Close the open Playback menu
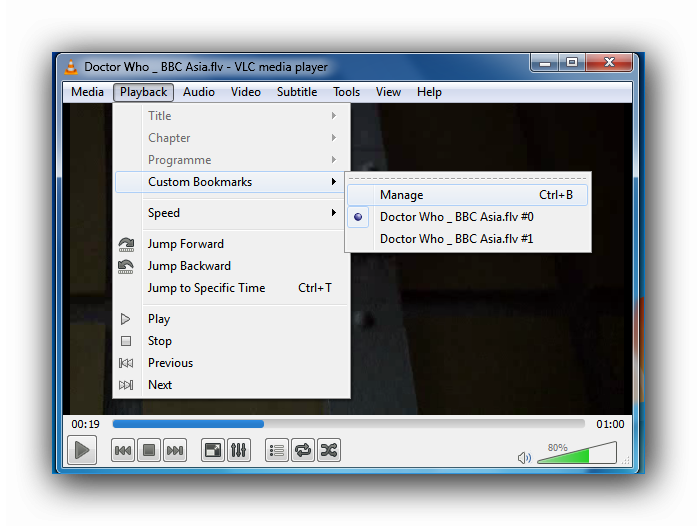Screen dimensions: 697x526 [x=143, y=92]
